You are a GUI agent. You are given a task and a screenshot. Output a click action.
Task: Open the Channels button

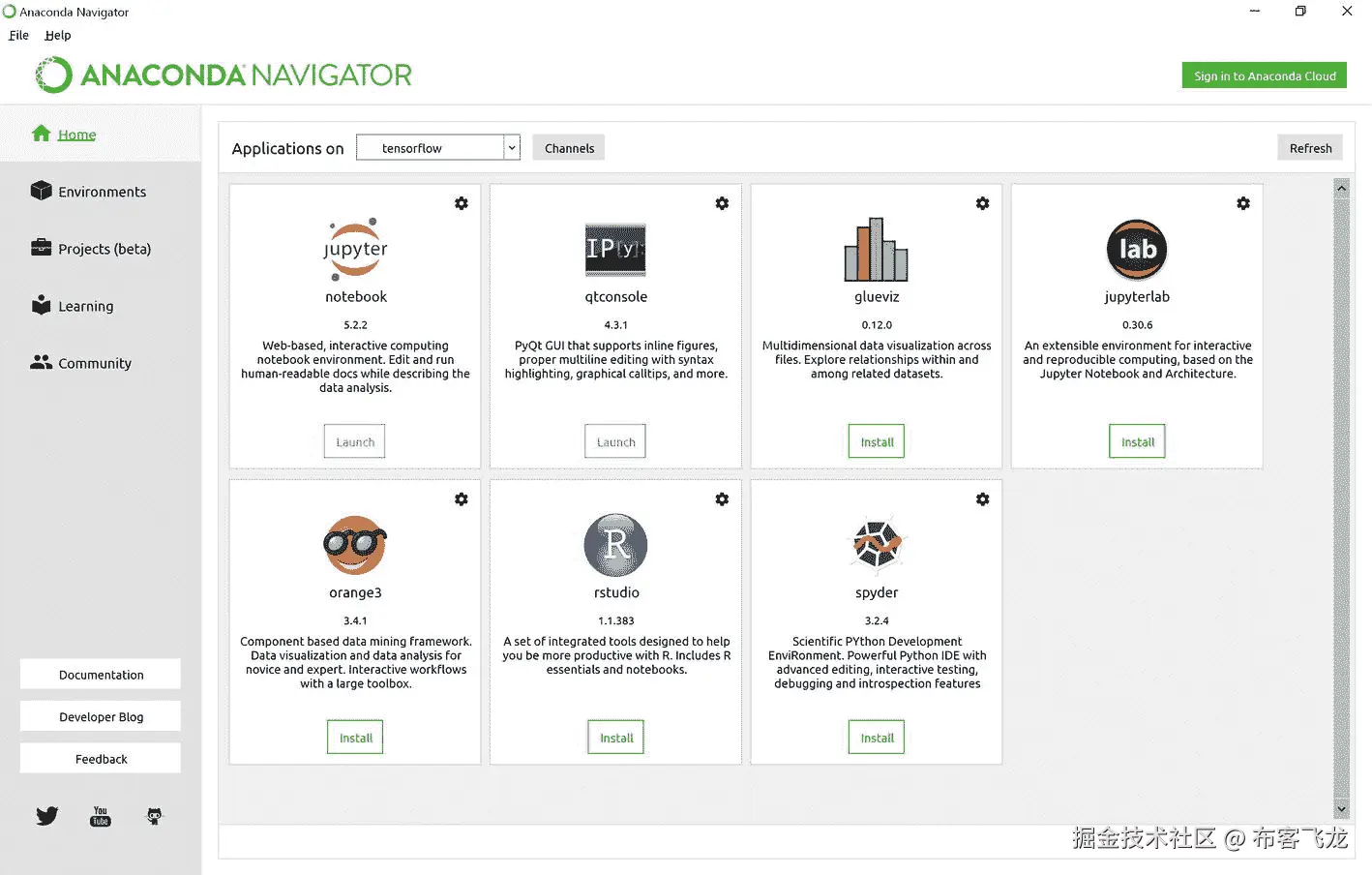click(569, 148)
